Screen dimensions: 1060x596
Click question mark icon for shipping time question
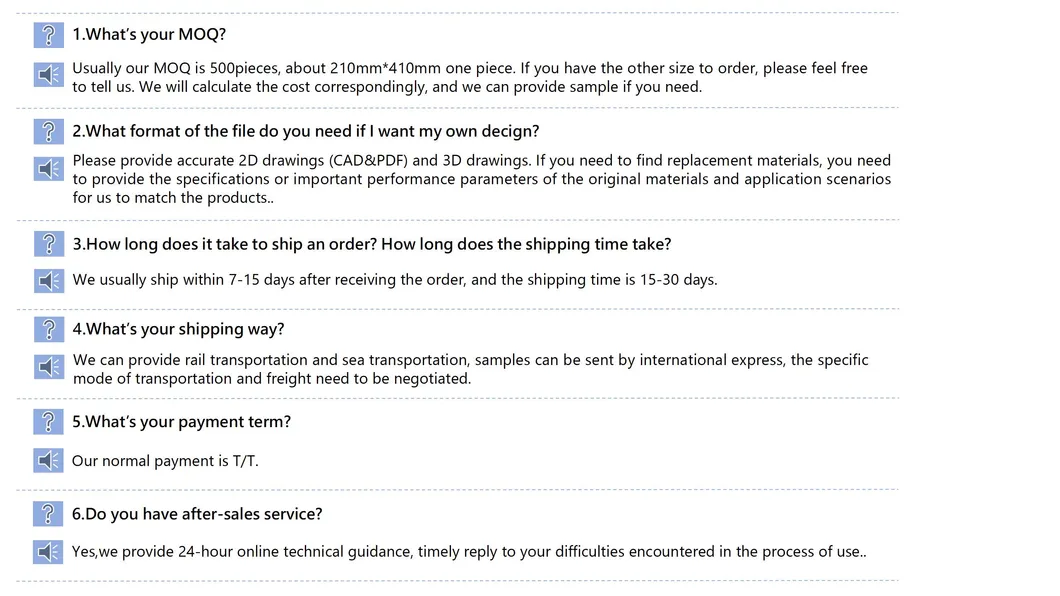48,244
